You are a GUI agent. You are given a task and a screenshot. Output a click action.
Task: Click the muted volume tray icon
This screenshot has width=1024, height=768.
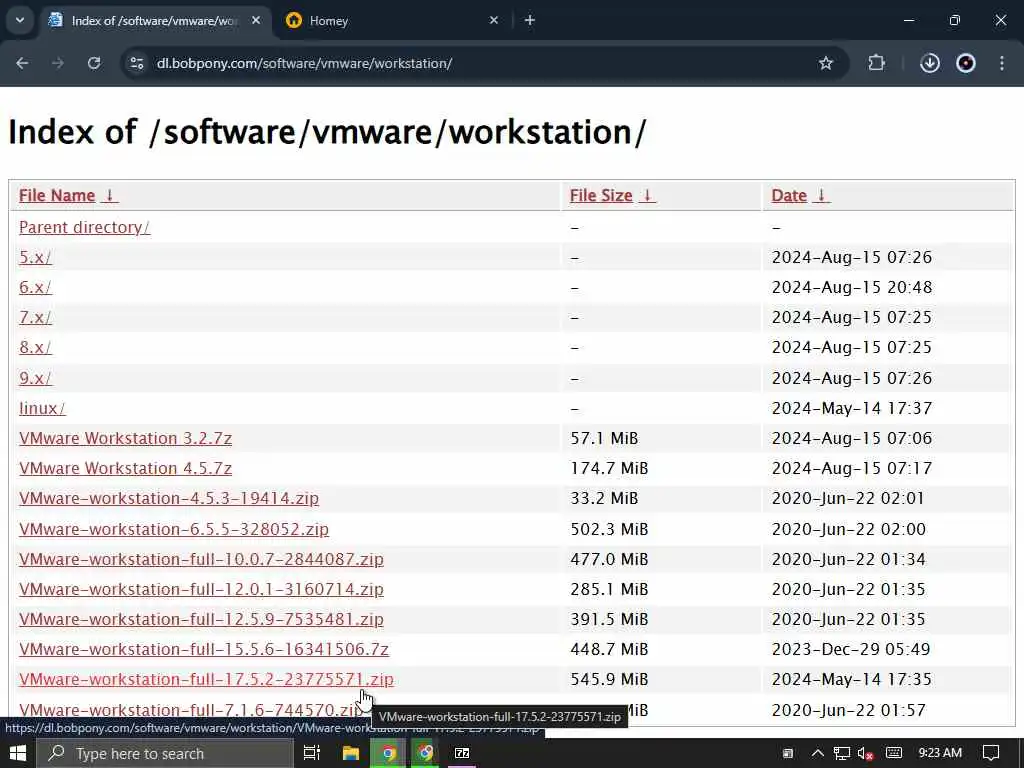click(866, 753)
